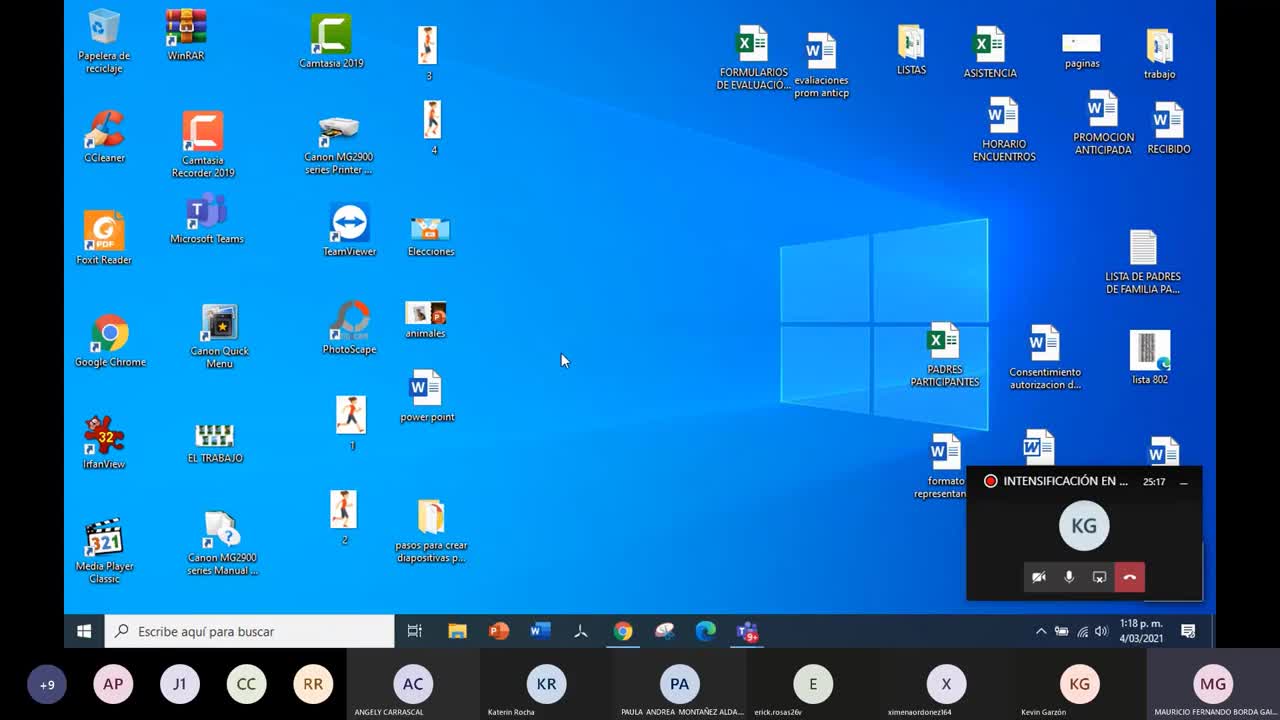
Task: Open the PhotoScape desktop shortcut
Action: pos(350,328)
